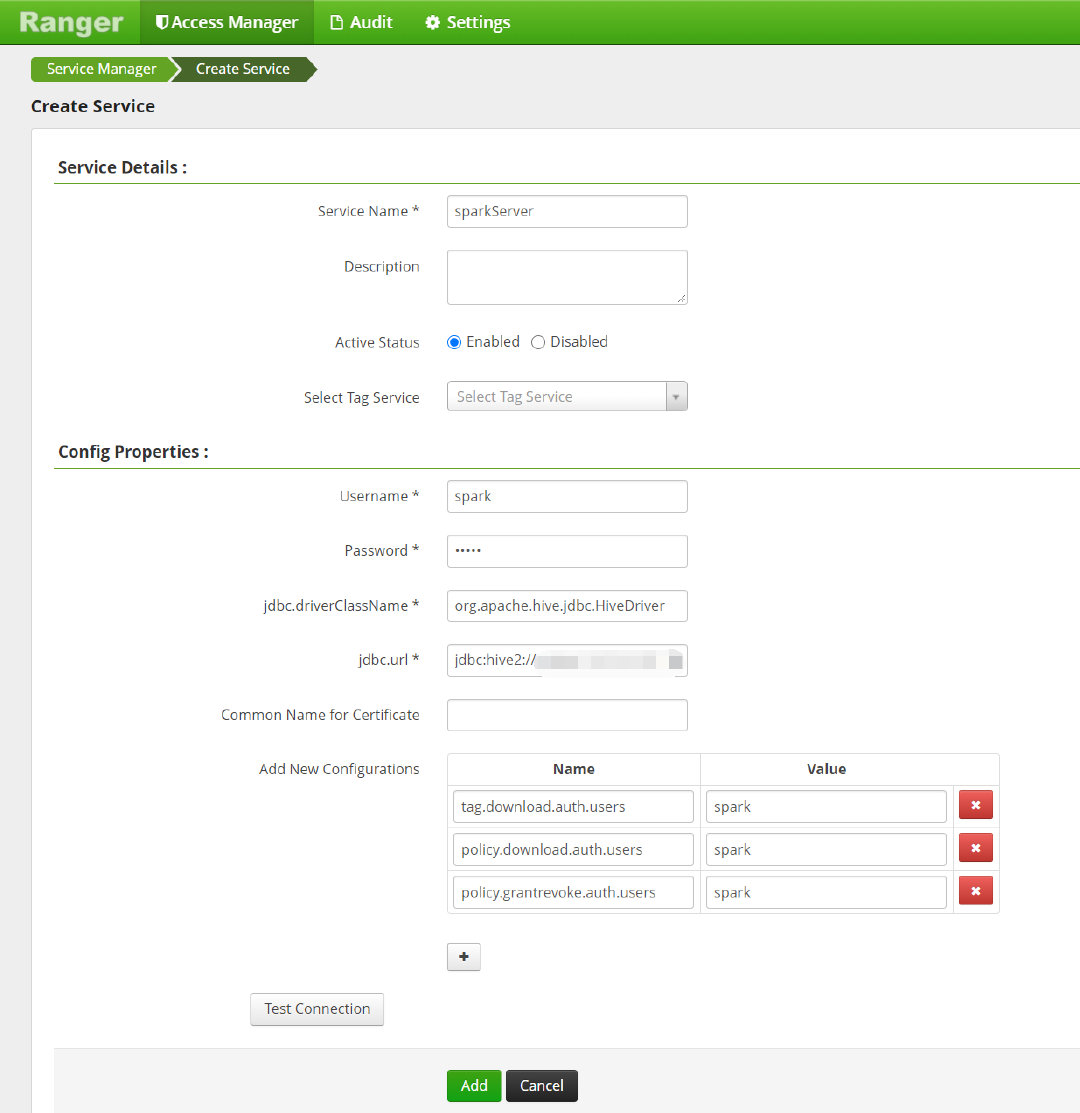Open the Select Tag Service dropdown
Image resolution: width=1080 pixels, height=1113 pixels.
(x=567, y=396)
